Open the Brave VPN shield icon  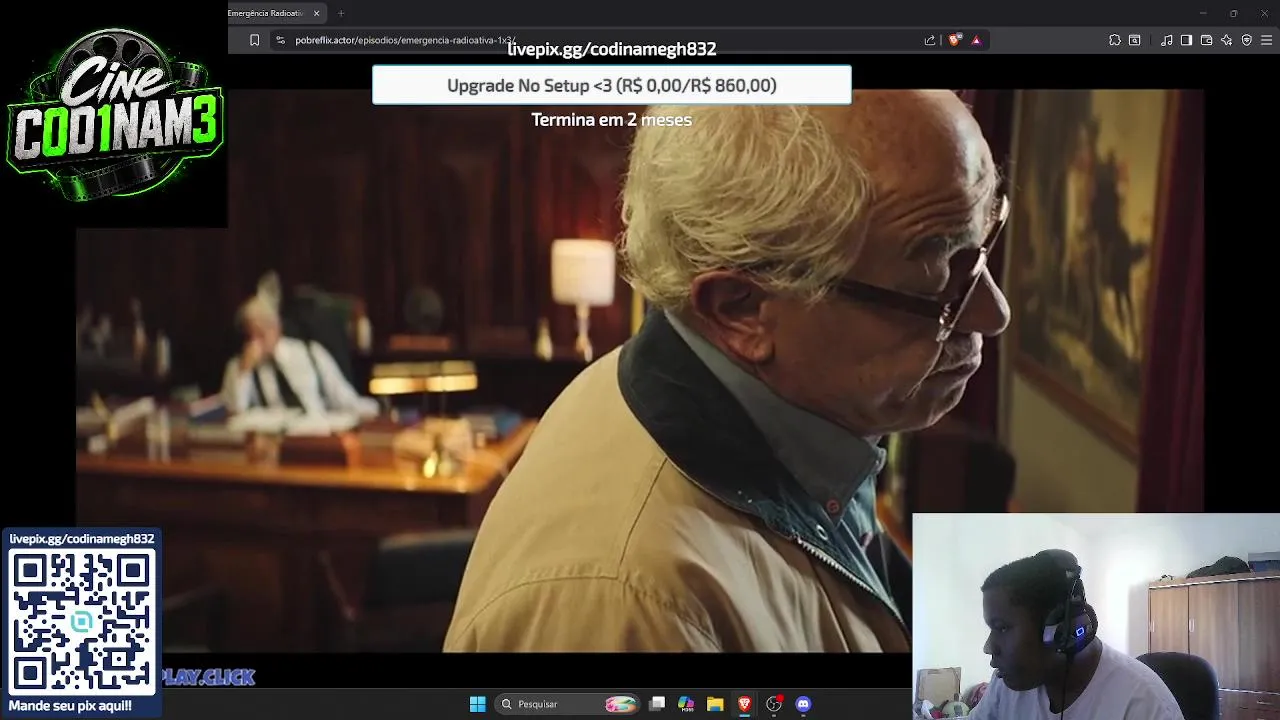(x=1247, y=40)
